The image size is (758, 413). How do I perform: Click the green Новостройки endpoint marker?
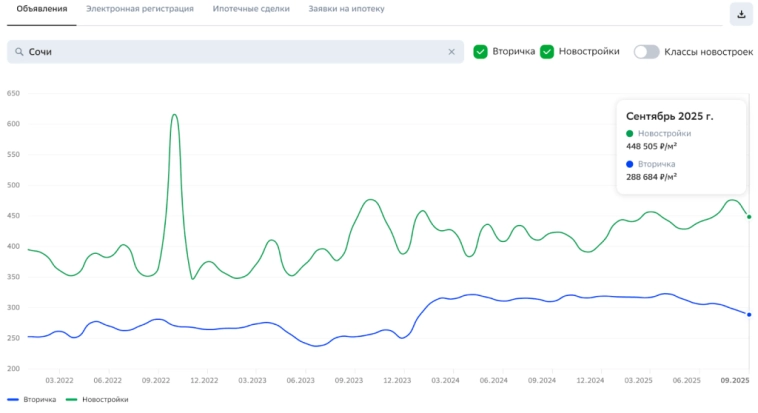pyautogui.click(x=749, y=217)
